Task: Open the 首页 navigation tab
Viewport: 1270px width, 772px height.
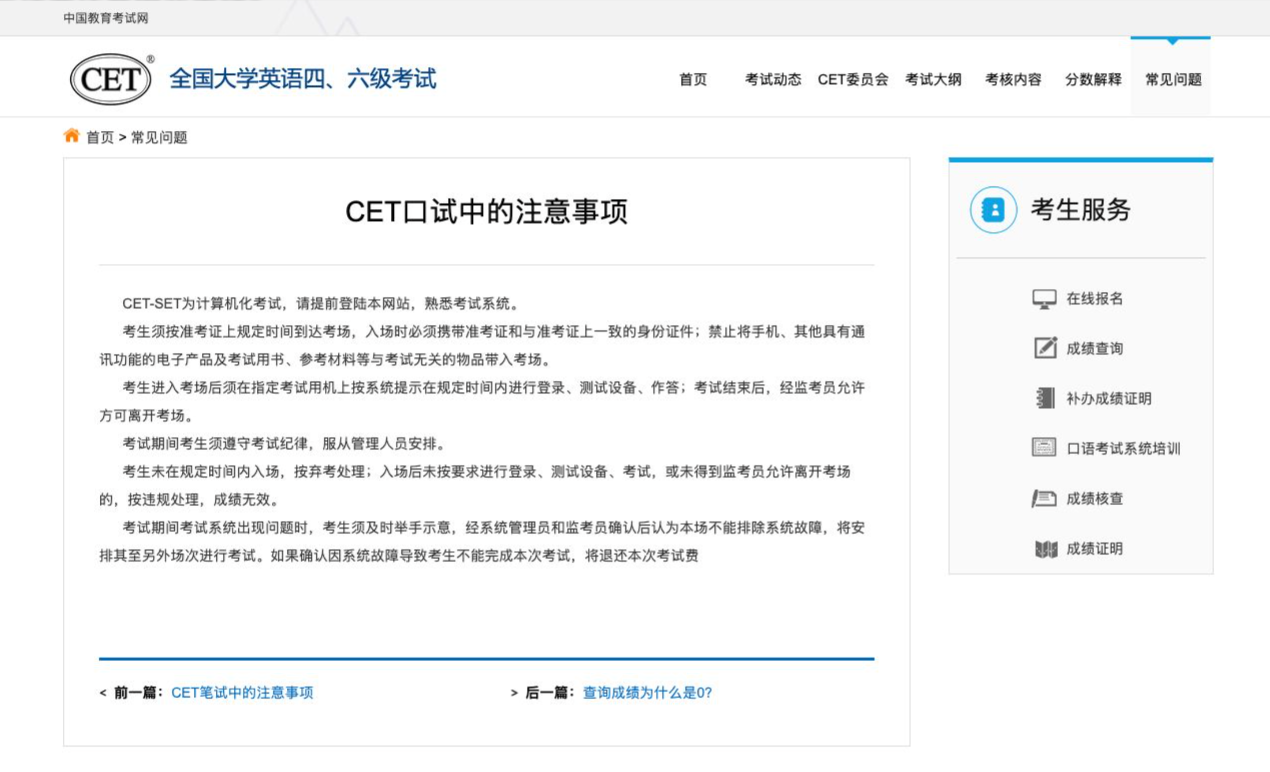Action: (693, 80)
